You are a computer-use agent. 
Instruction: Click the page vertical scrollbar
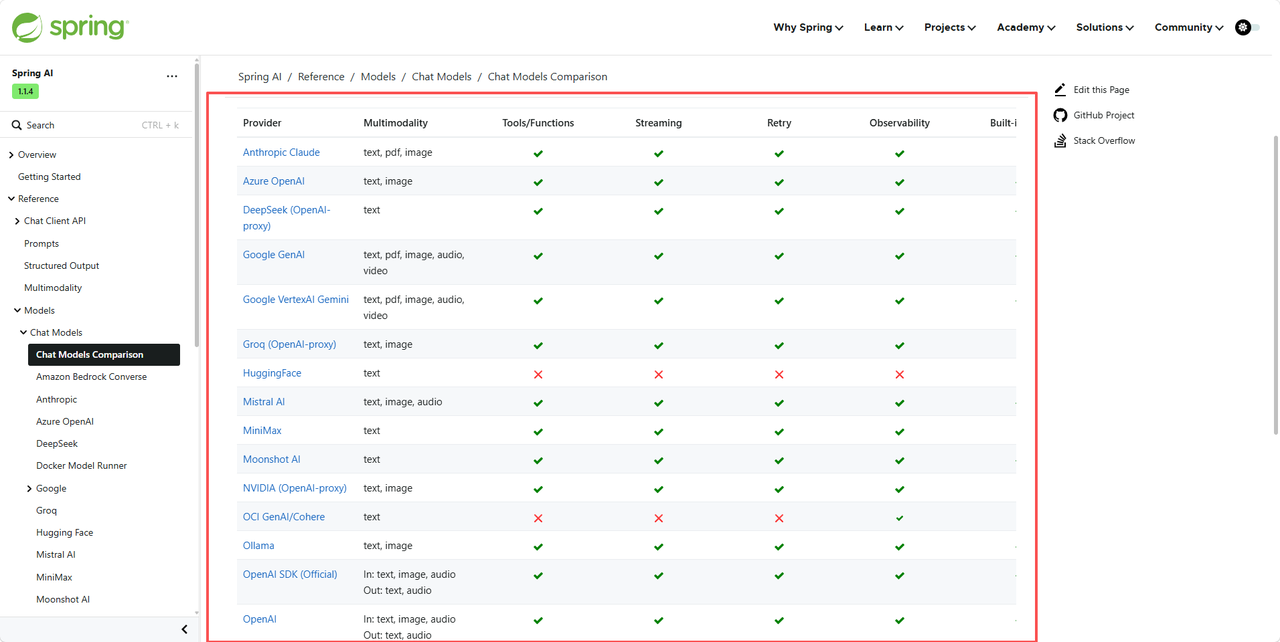[1275, 285]
